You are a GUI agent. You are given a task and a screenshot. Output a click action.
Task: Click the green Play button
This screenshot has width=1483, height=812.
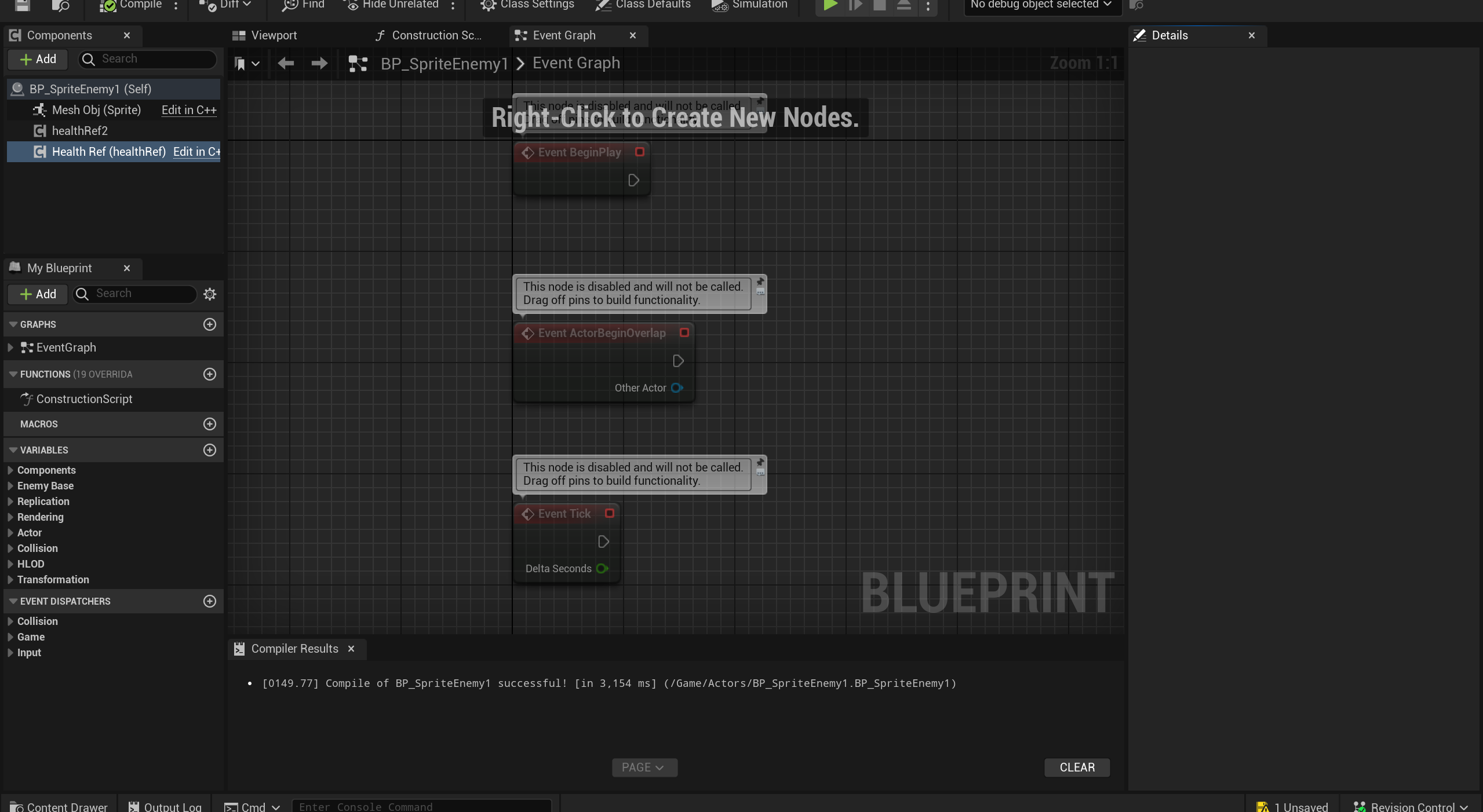830,5
